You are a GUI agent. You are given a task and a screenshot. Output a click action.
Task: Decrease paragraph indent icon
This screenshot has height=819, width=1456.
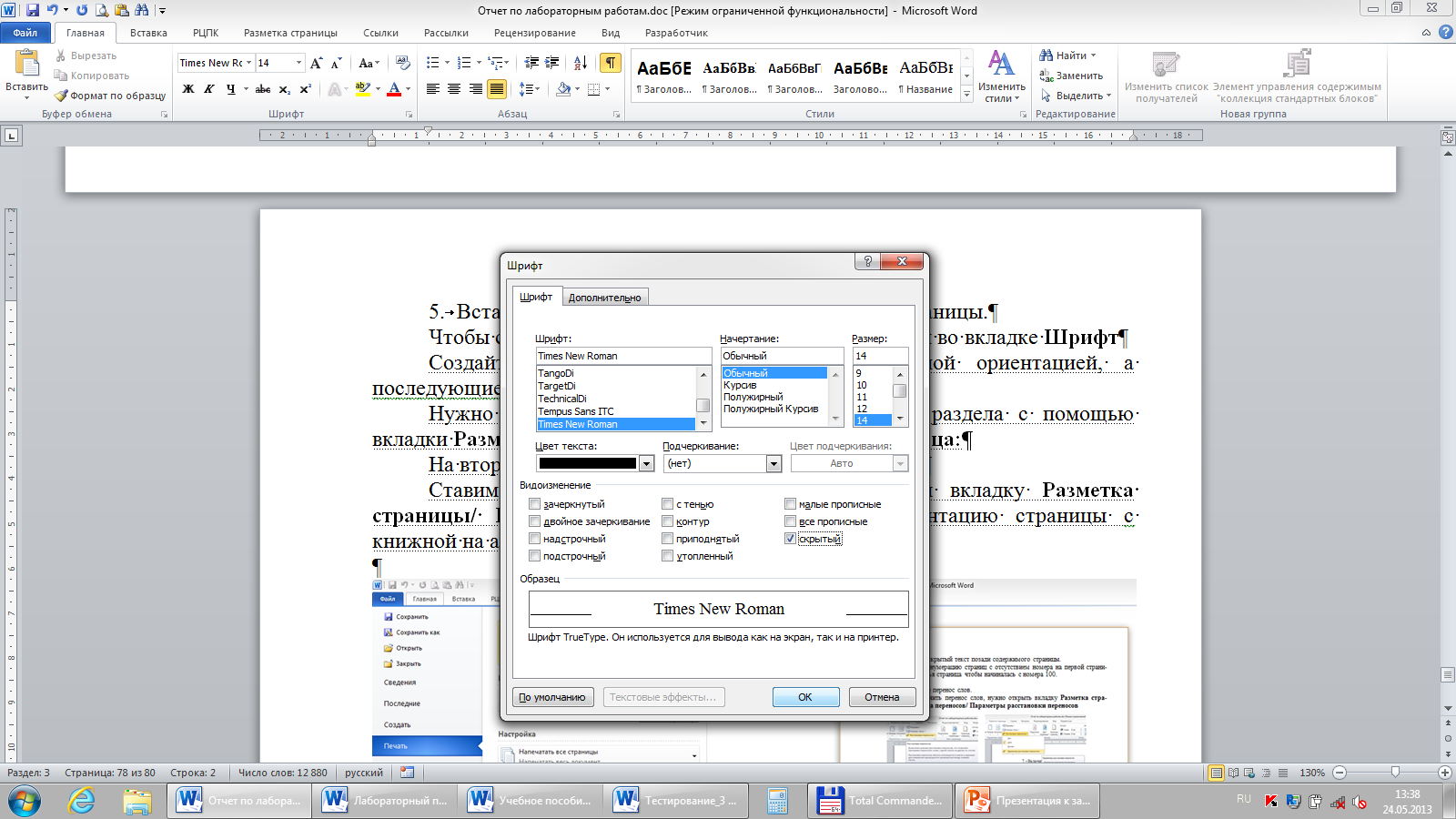point(531,63)
